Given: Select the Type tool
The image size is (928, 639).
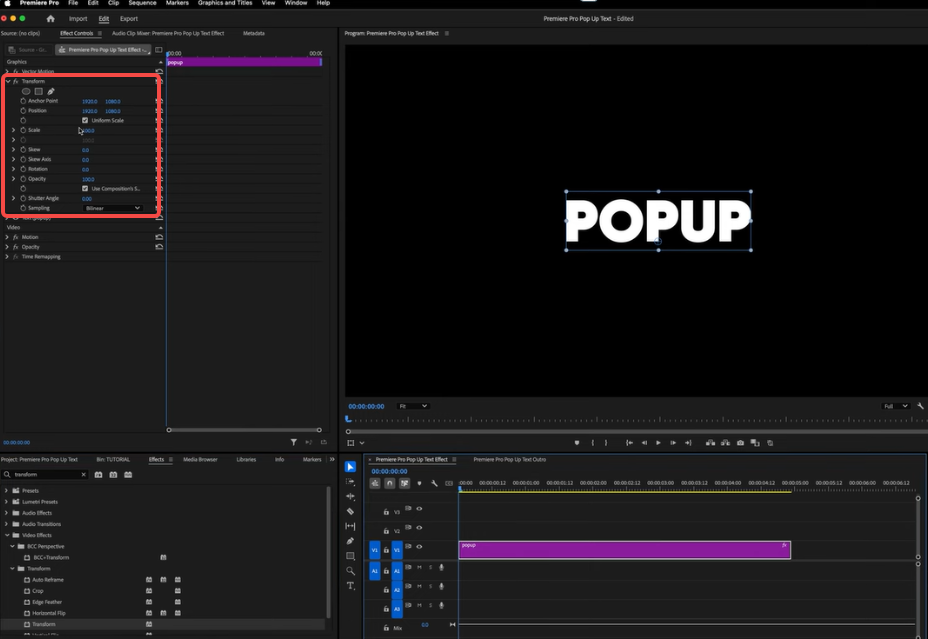Looking at the screenshot, I should 350,586.
